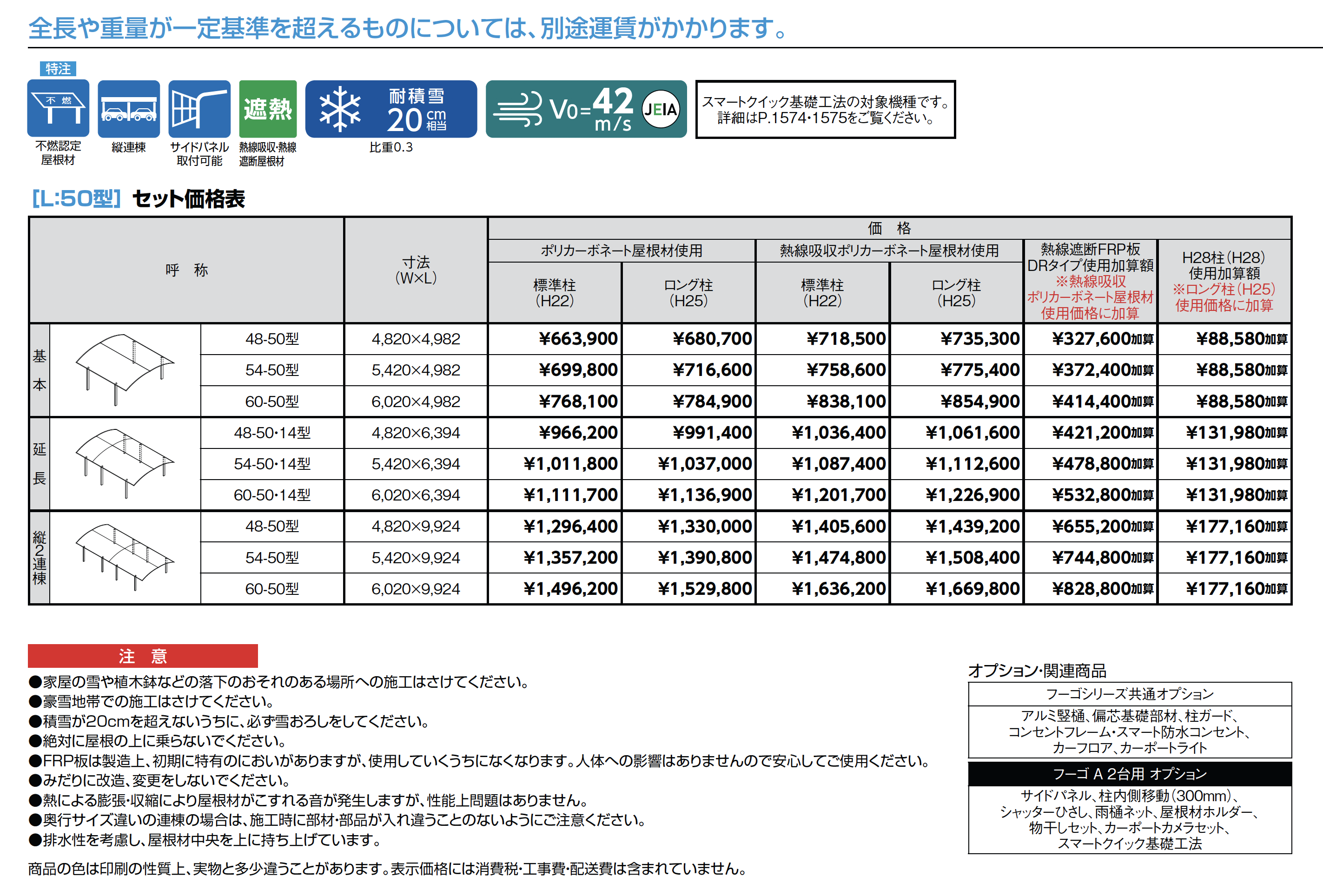Click the 延長 carport diagram thumbnail

(124, 463)
